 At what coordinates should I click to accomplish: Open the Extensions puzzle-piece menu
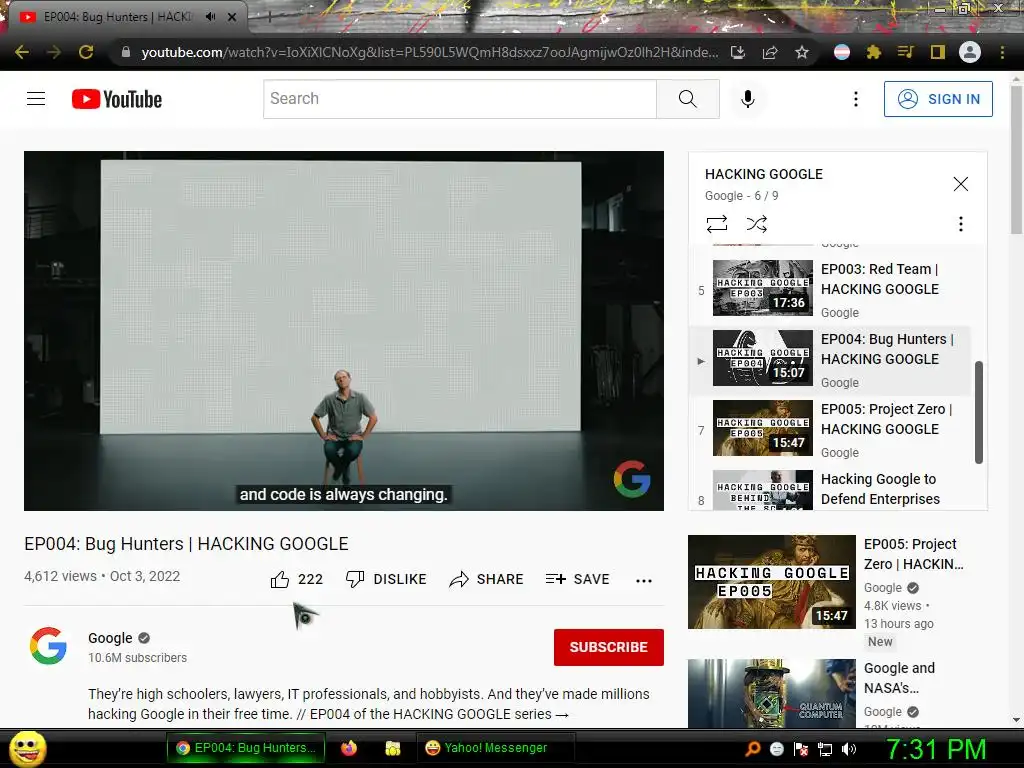(x=874, y=52)
